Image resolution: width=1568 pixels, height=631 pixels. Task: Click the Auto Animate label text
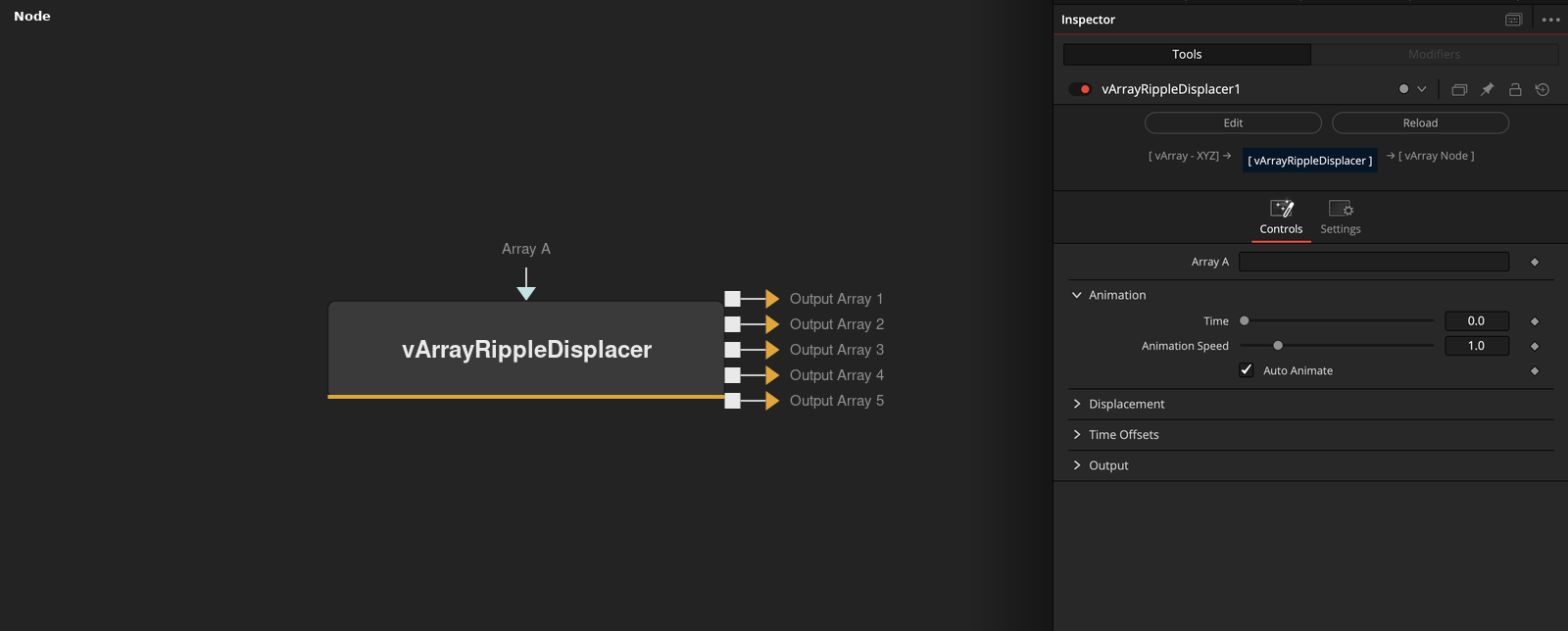pos(1298,370)
